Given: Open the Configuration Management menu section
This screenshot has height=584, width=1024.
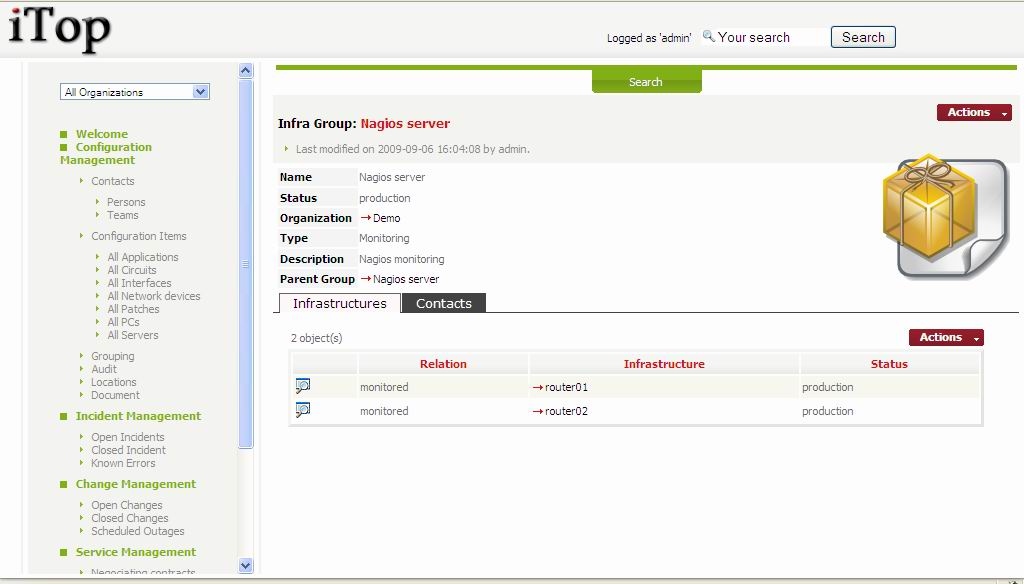Looking at the screenshot, I should click(106, 154).
